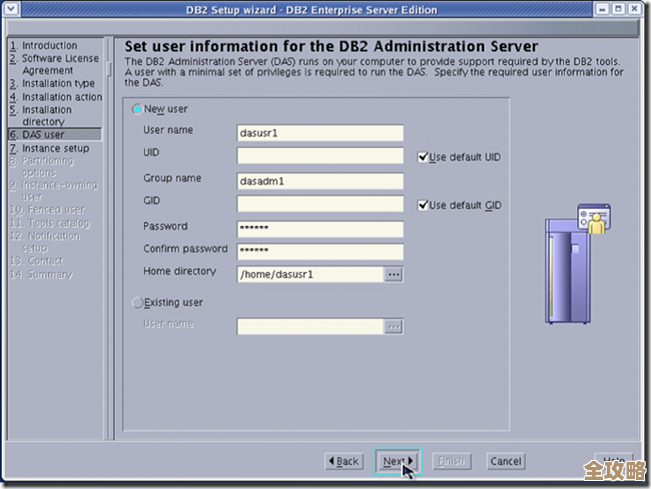The width and height of the screenshot is (651, 489).
Task: Click the User name field containing dasusr1
Action: pyautogui.click(x=320, y=132)
